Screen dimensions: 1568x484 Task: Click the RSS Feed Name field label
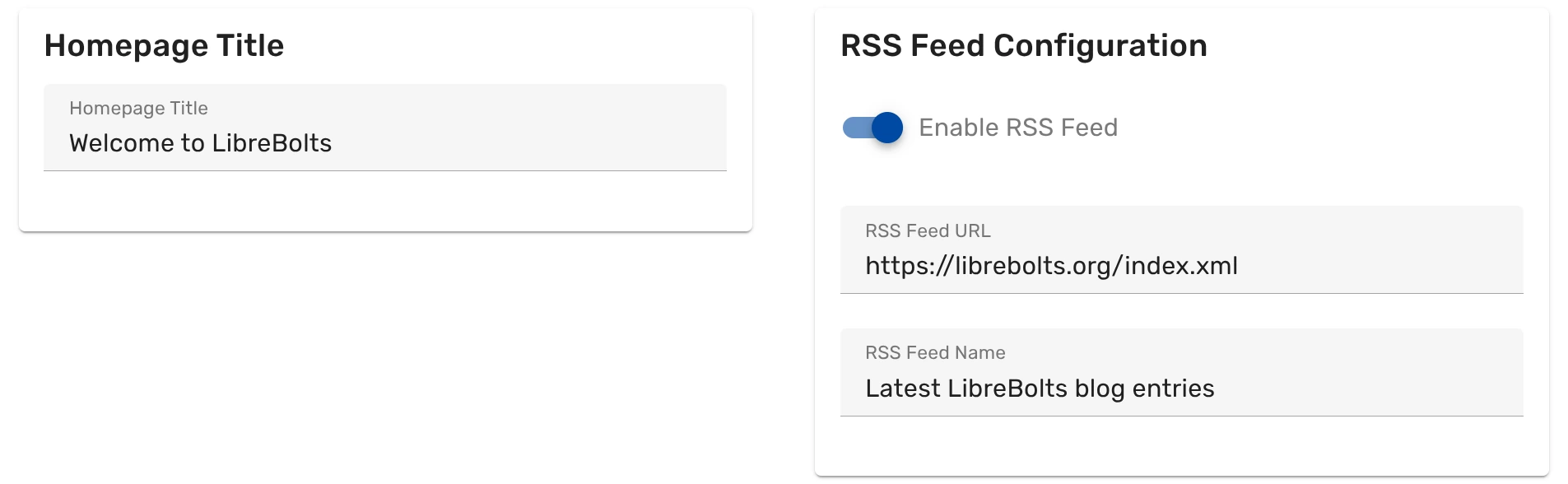coord(934,352)
